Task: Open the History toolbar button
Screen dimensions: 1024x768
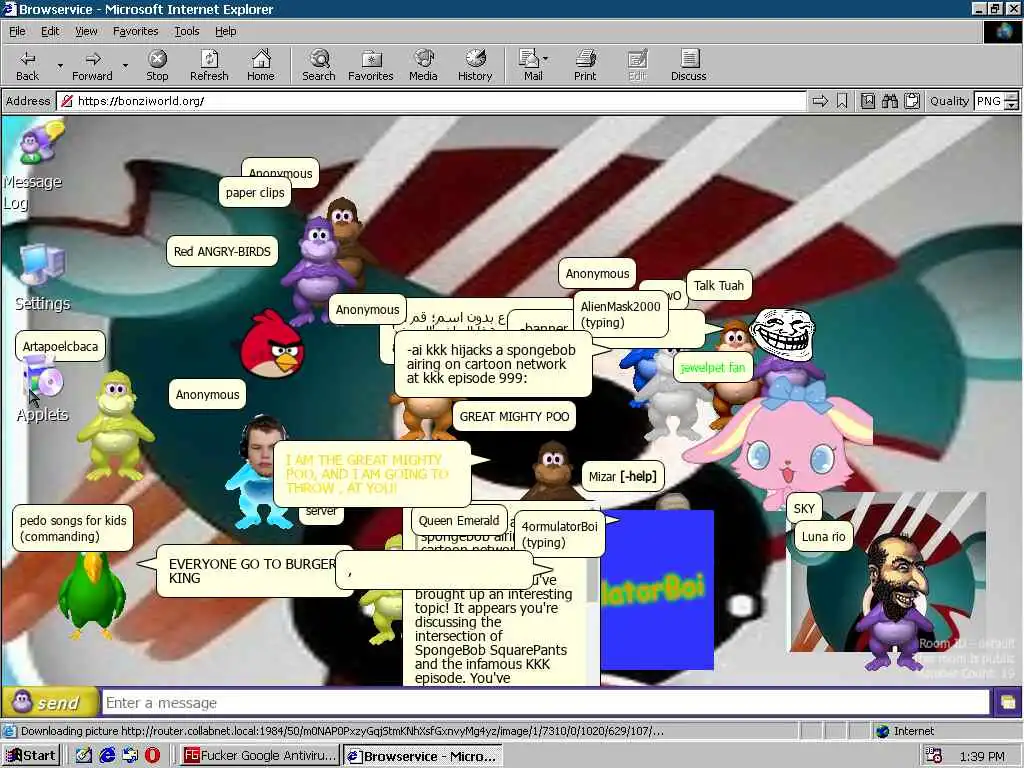Action: click(x=475, y=65)
